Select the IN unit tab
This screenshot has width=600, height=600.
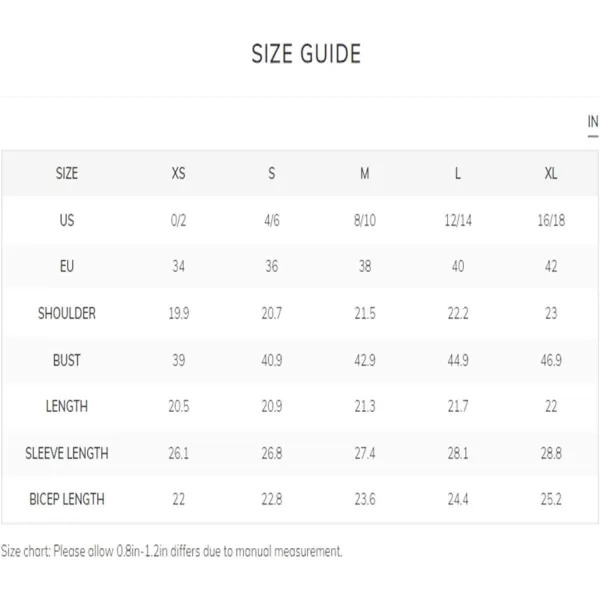(x=593, y=122)
